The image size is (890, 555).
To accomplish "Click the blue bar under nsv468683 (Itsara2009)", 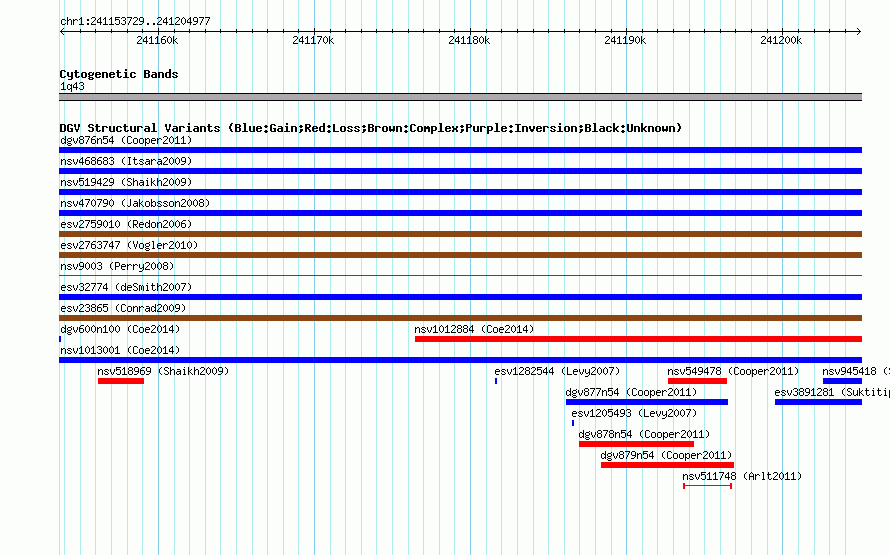I will coord(460,171).
